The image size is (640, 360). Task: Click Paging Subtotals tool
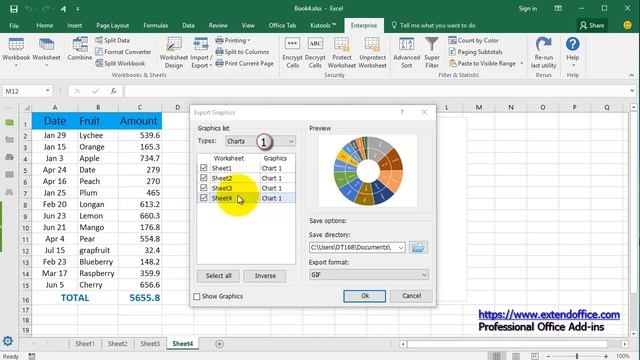click(x=476, y=52)
